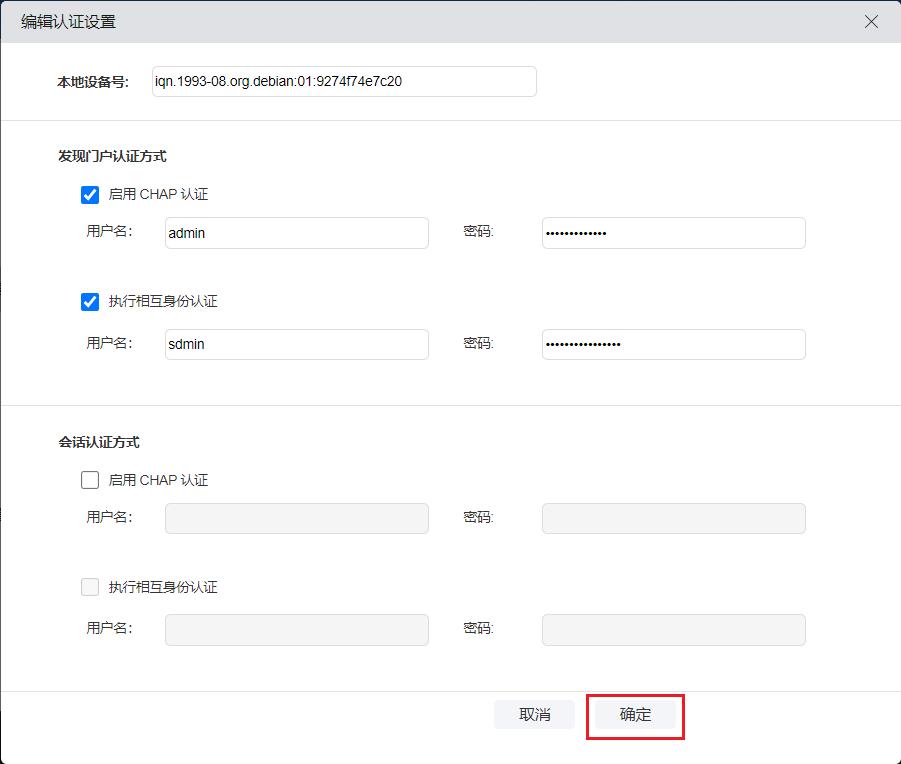Confirm settings with the 确定 button

pyautogui.click(x=635, y=715)
